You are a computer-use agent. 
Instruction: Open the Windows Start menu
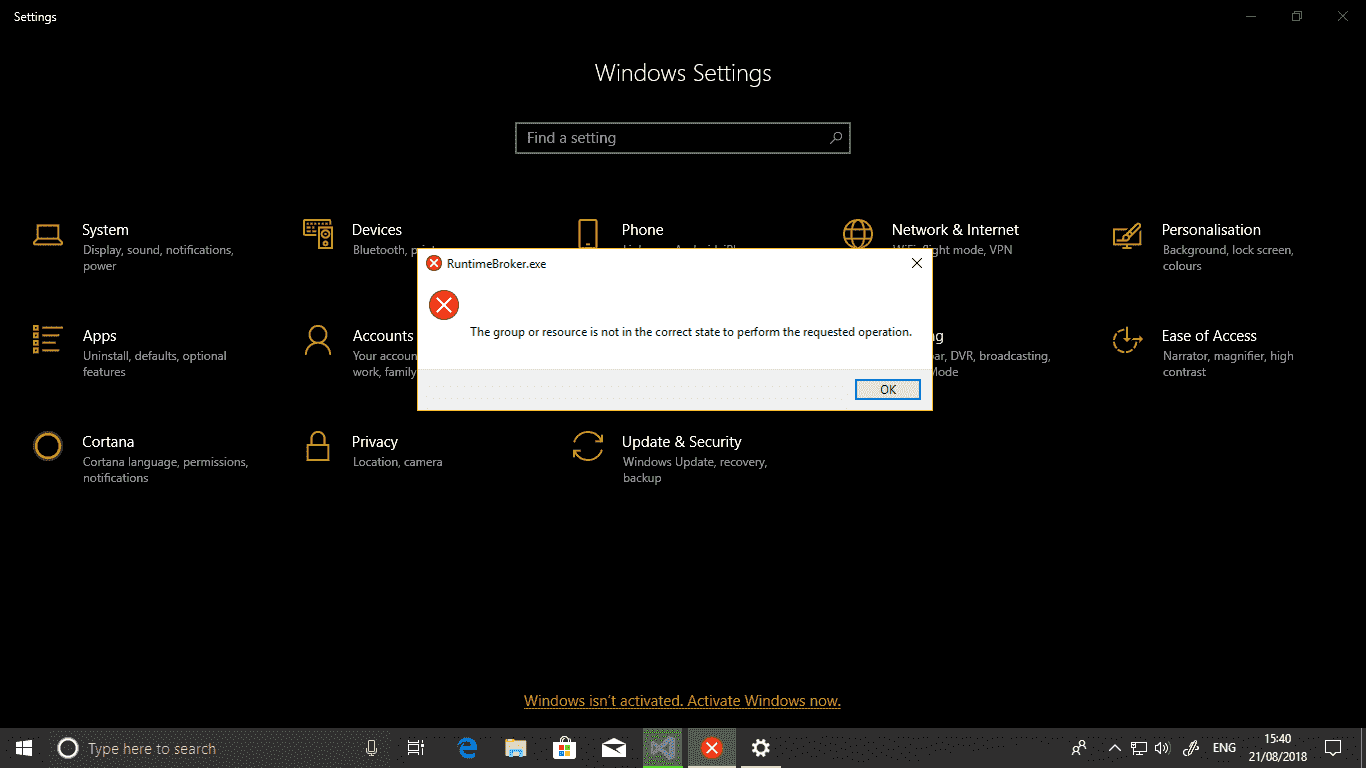point(24,748)
